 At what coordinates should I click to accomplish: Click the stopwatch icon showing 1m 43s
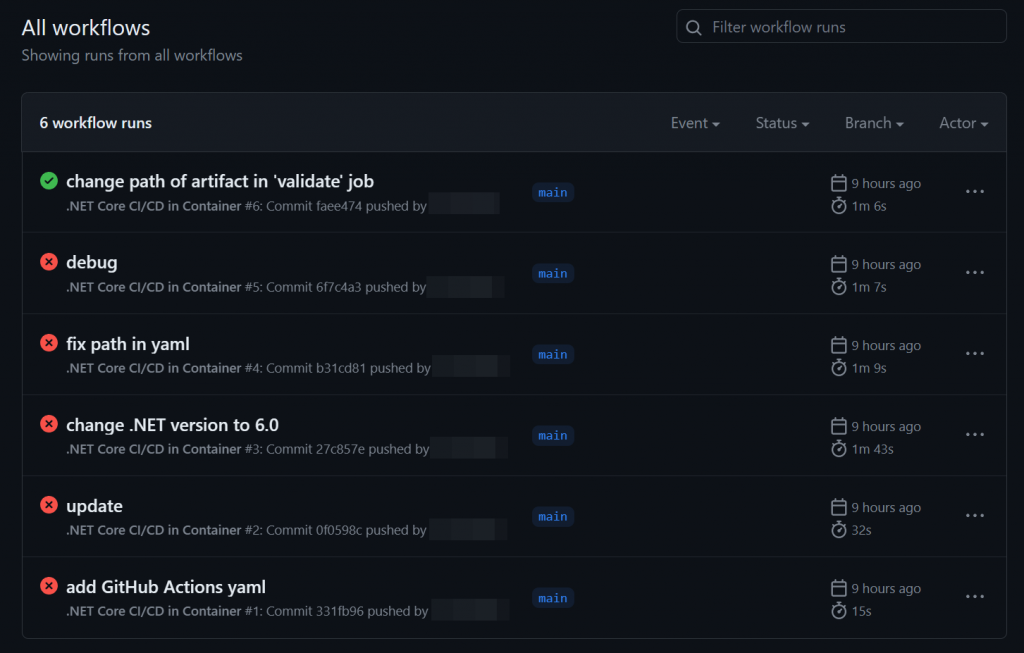click(839, 449)
